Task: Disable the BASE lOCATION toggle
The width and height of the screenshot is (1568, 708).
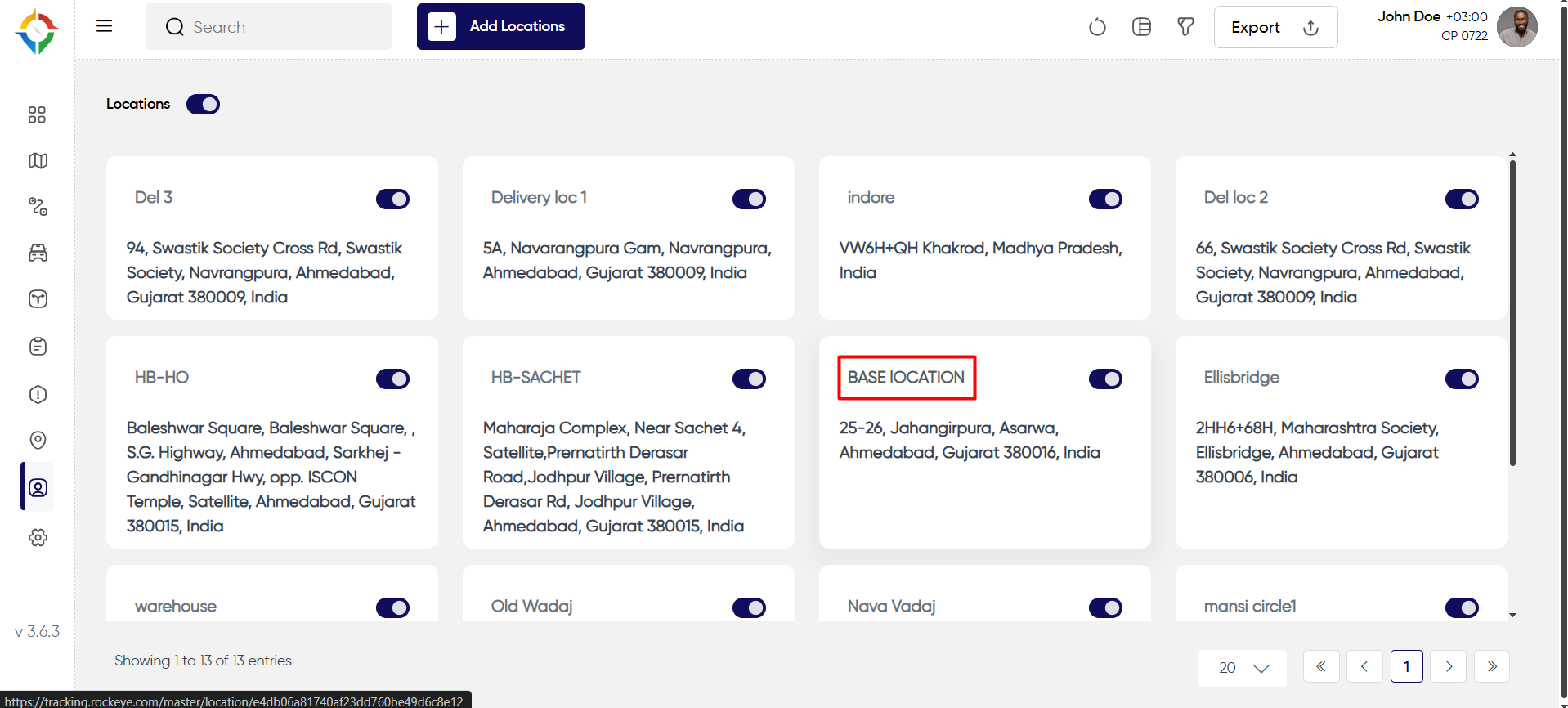Action: coord(1105,379)
